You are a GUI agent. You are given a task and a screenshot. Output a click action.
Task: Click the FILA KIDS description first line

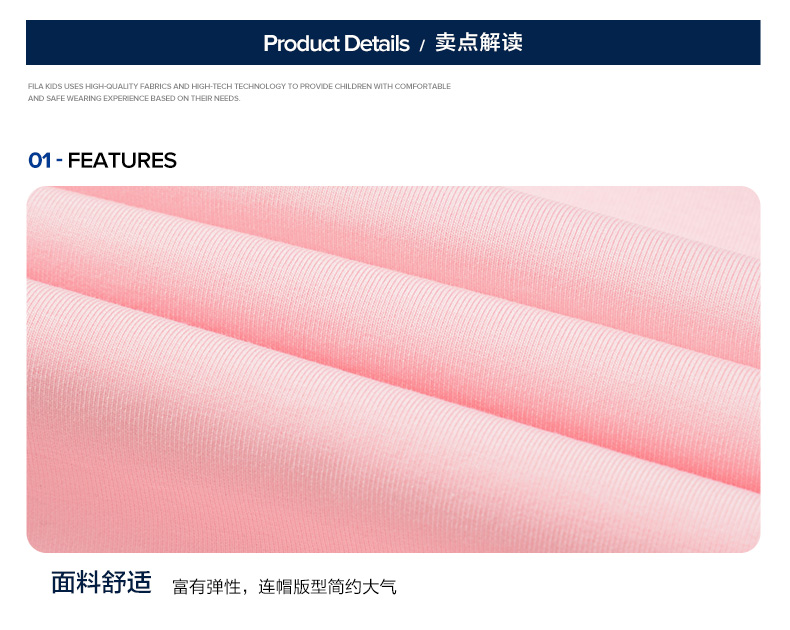coord(239,86)
